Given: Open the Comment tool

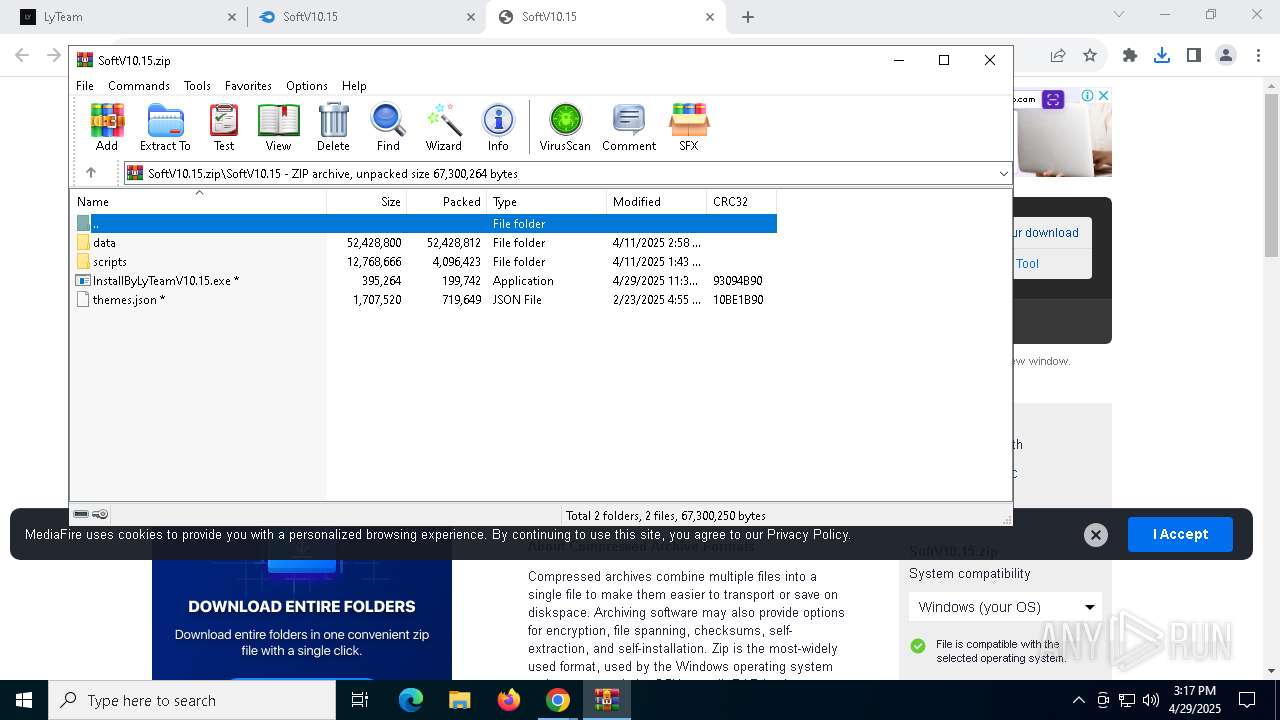Looking at the screenshot, I should click(x=629, y=127).
